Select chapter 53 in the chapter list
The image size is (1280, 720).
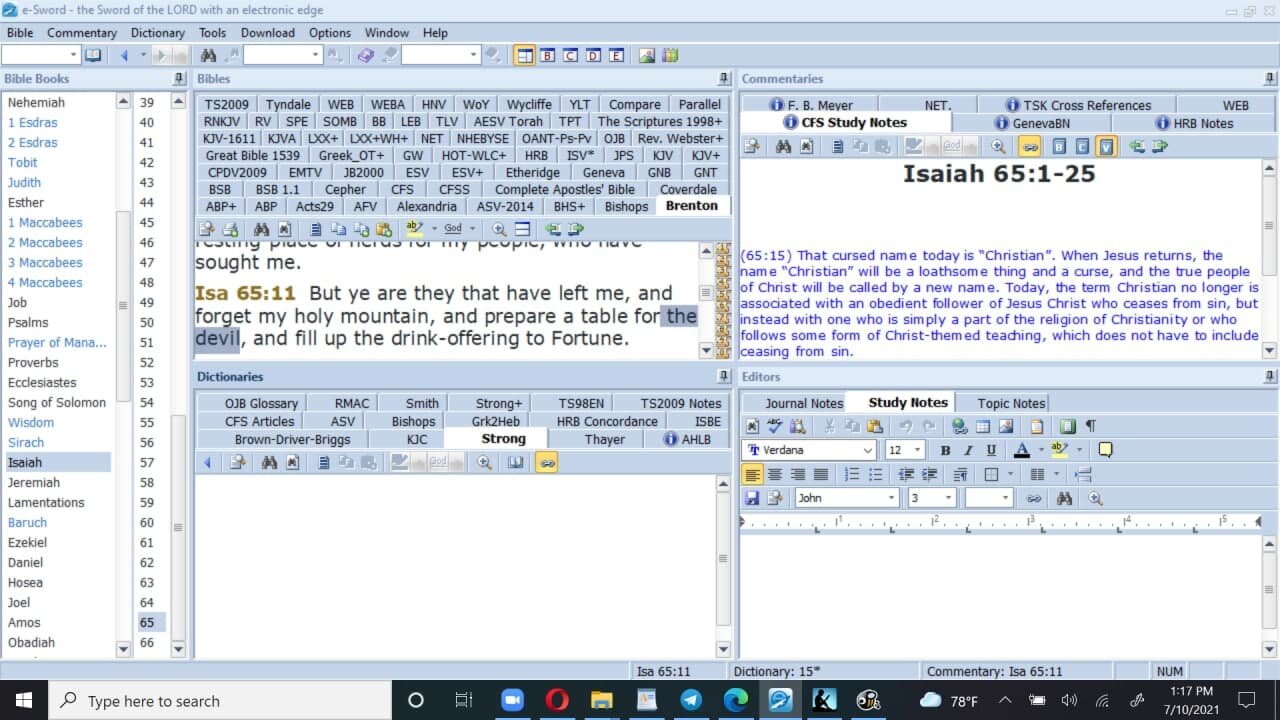[147, 383]
